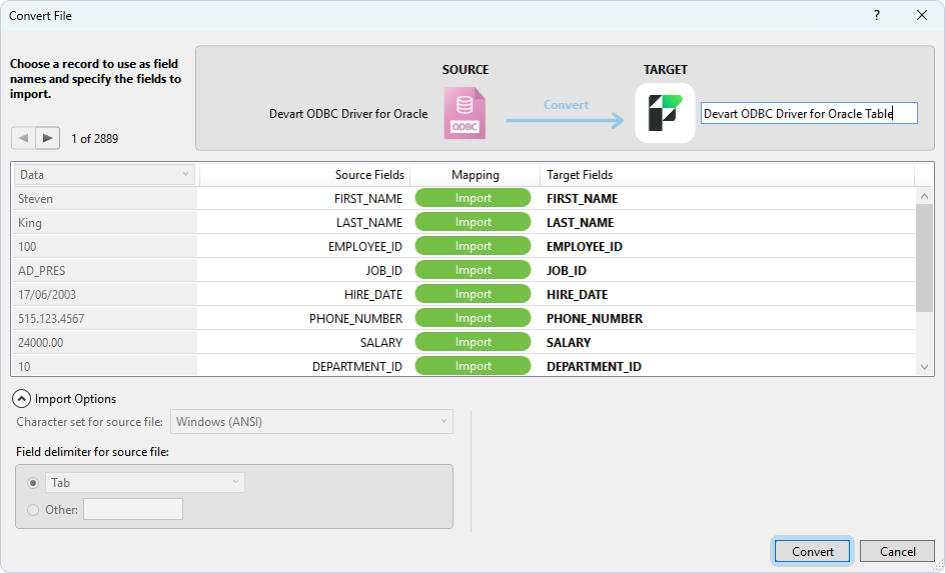Click the Steven data value
This screenshot has width=945, height=573.
click(x=35, y=199)
